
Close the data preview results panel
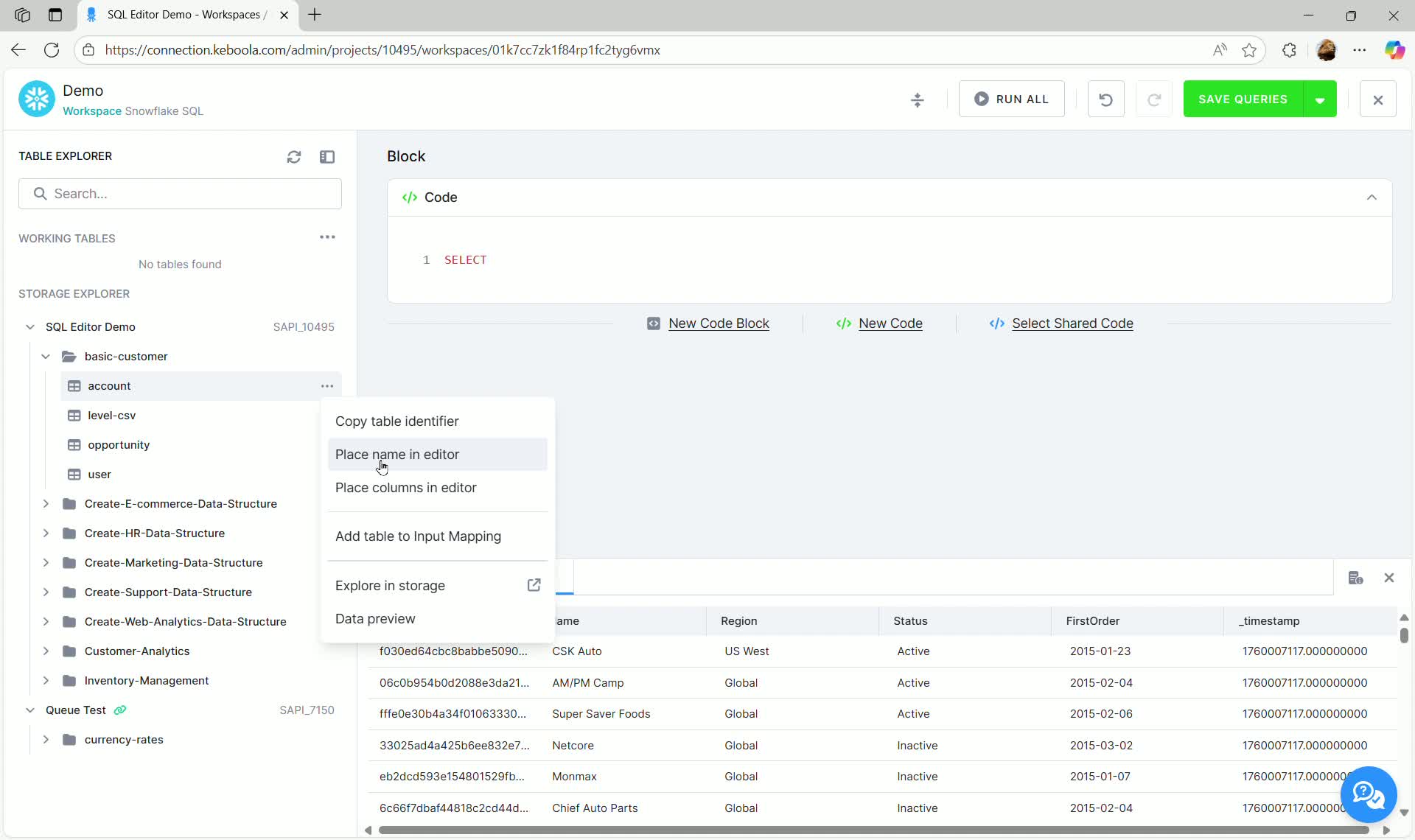[x=1389, y=578]
